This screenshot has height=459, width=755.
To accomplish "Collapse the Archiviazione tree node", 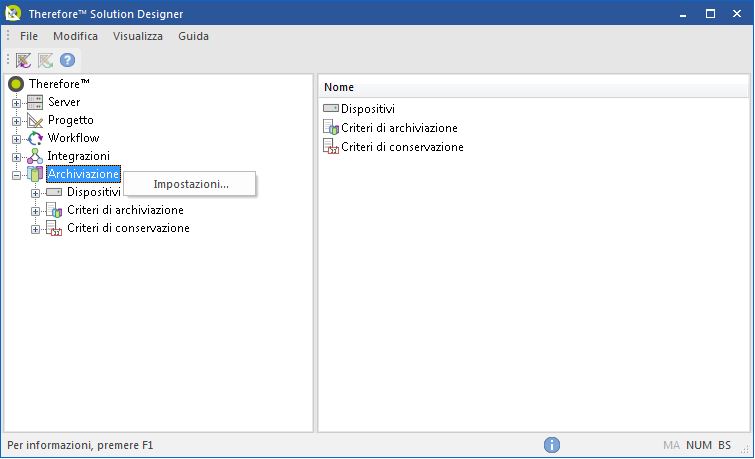I will (16, 175).
